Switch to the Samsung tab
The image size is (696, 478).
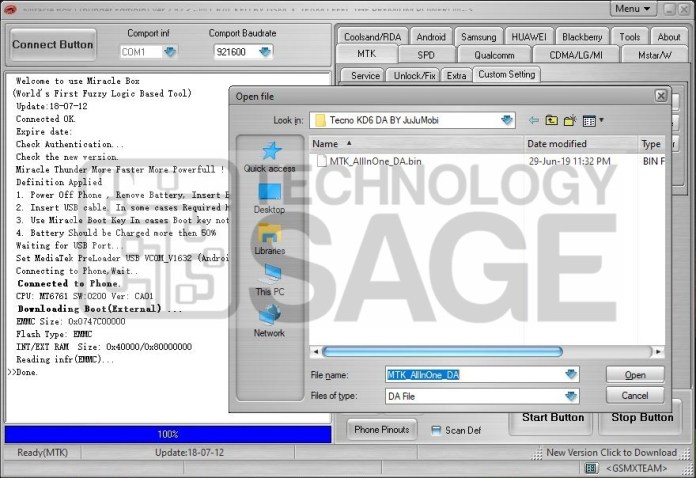tap(478, 37)
